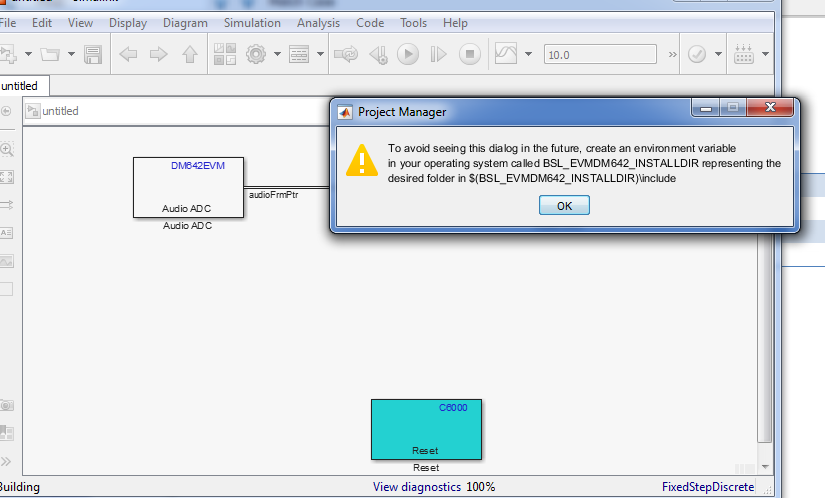Click the Screenshot camera palette icon
Screen dimensions: 825x498
coord(6,405)
